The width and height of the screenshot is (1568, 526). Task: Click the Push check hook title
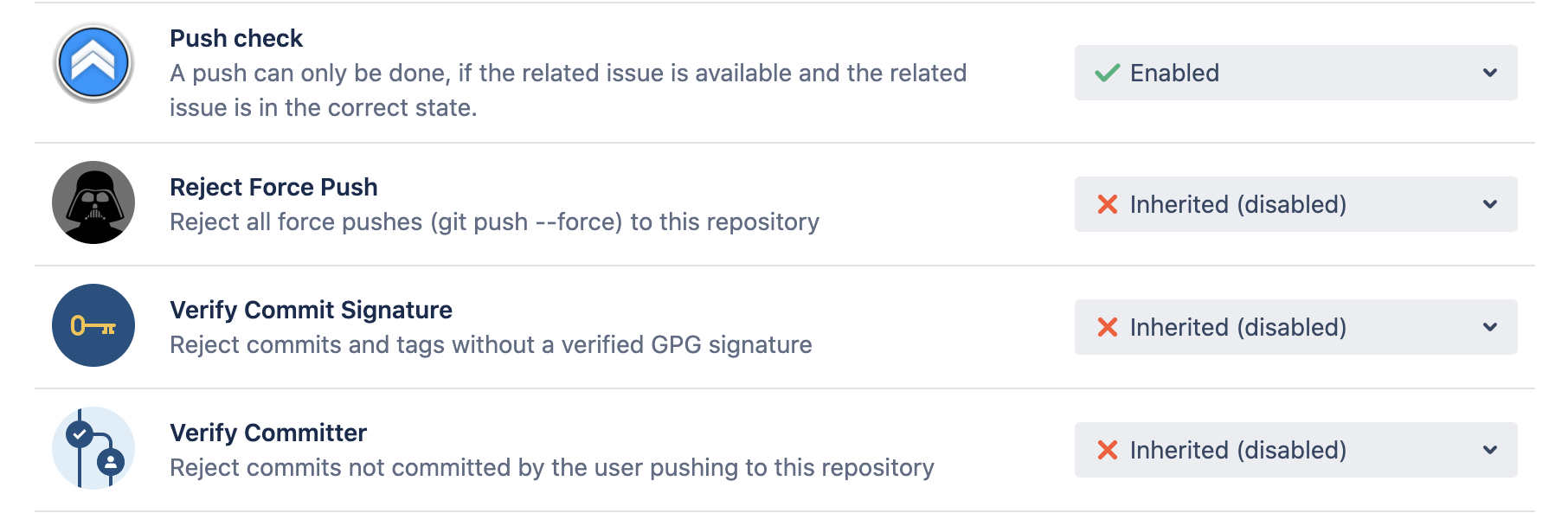click(x=236, y=38)
